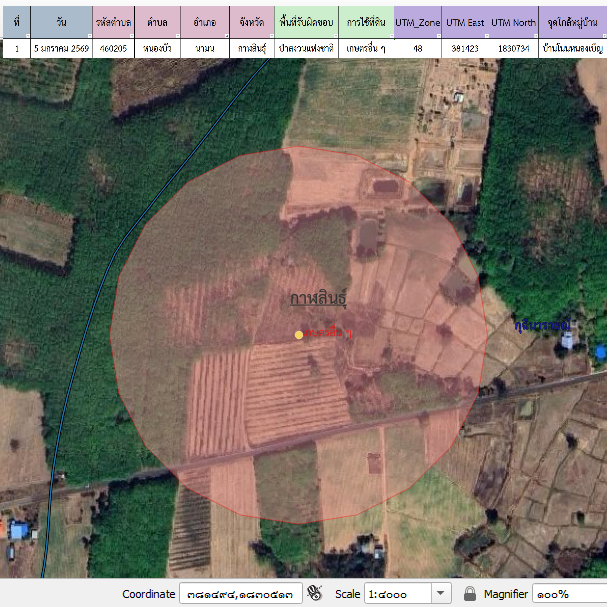Screen dimensions: 610x607
Task: Click into the Coordinate input field
Action: (240, 593)
